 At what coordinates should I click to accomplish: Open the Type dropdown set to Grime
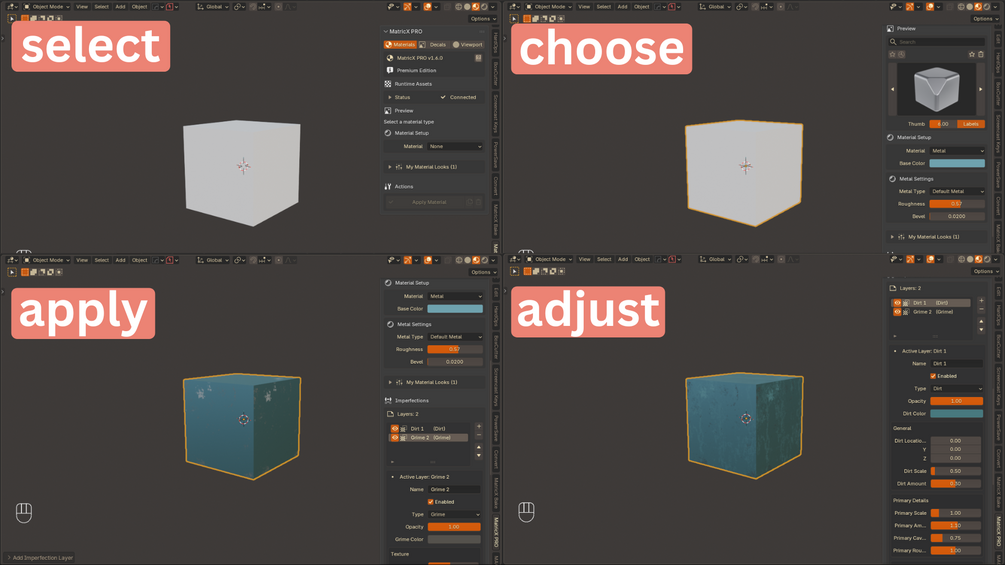point(454,514)
